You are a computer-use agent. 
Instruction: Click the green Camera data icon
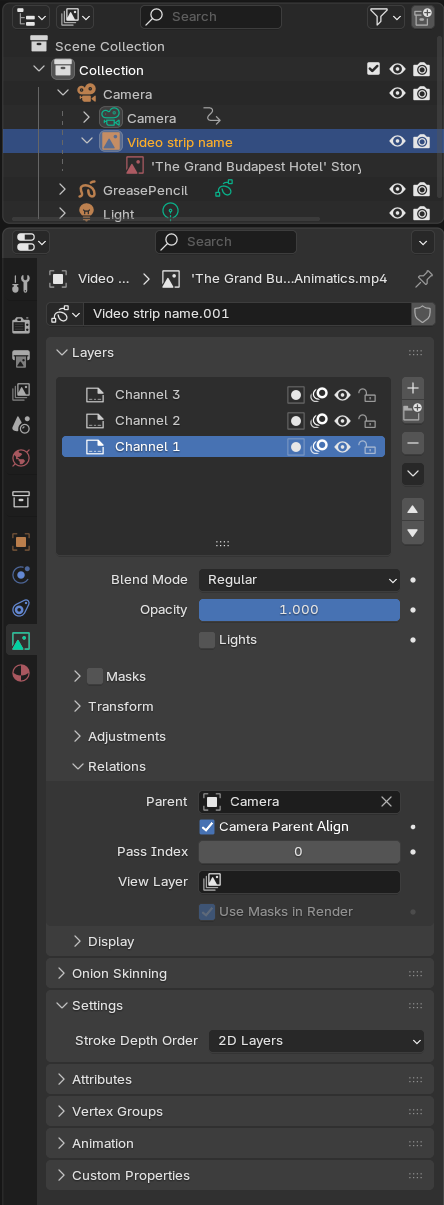pyautogui.click(x=110, y=118)
